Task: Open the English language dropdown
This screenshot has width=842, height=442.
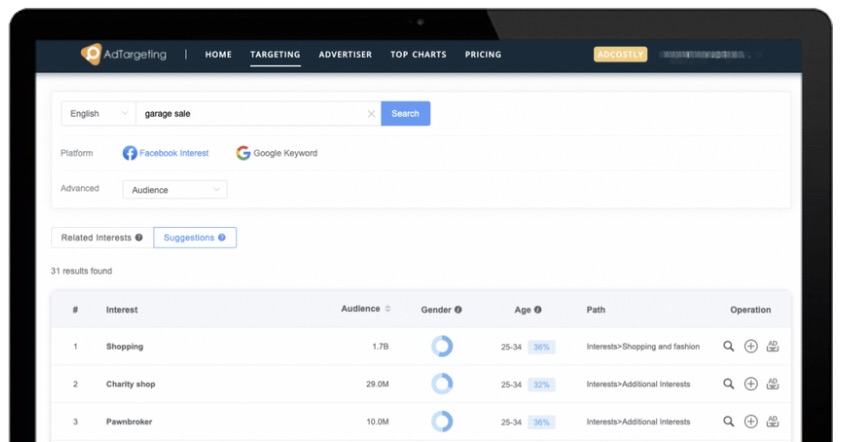Action: click(x=98, y=114)
